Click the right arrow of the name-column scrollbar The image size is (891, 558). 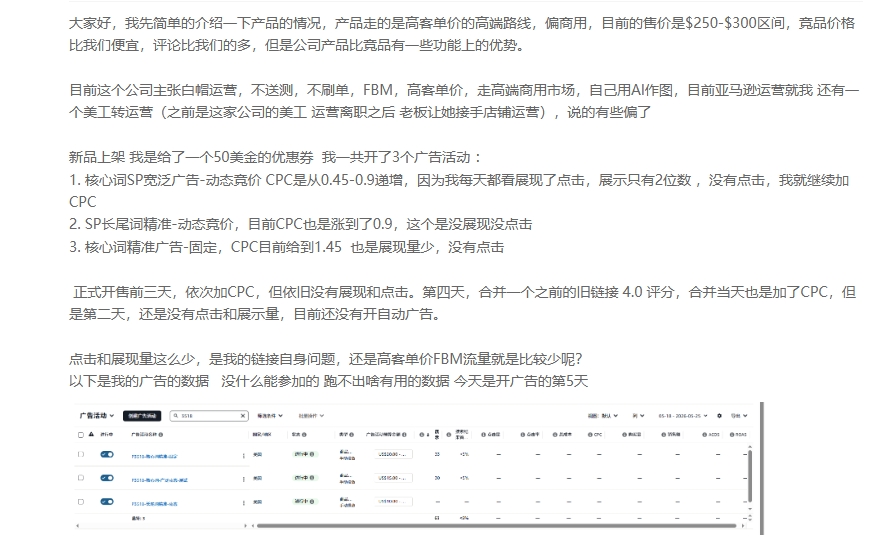click(x=245, y=526)
